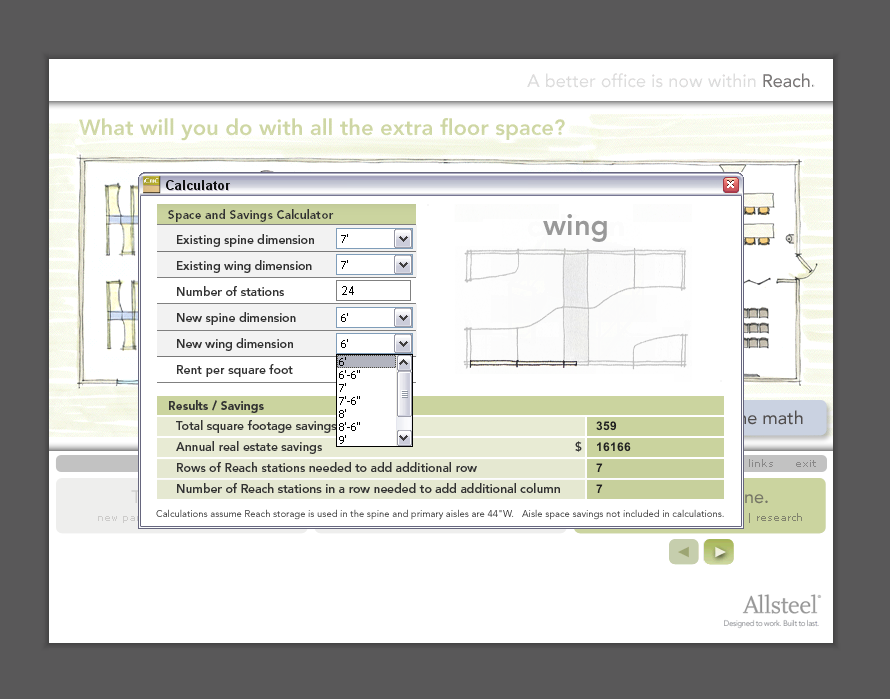Click the dropdown list scroll down arrow
Viewport: 890px width, 699px height.
404,438
